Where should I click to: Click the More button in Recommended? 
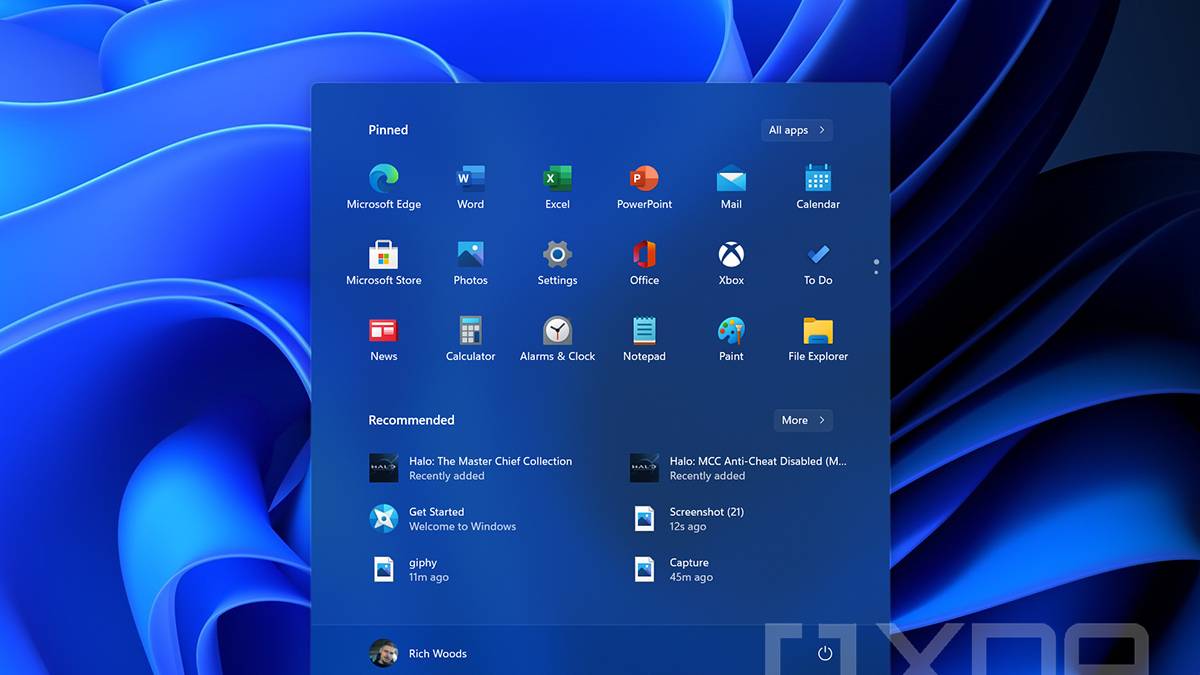[803, 420]
